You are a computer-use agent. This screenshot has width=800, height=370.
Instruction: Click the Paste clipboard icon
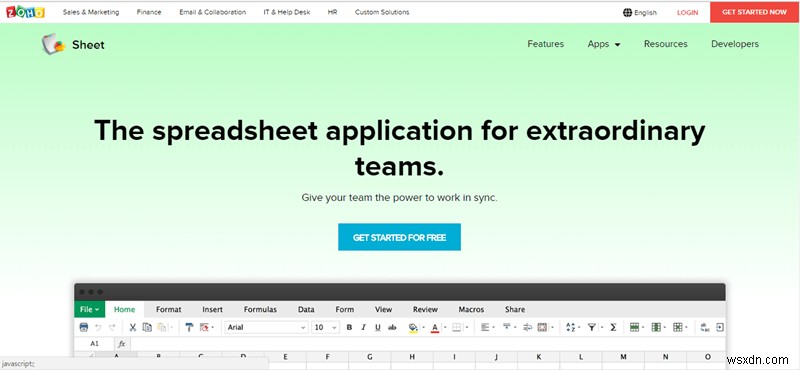click(x=161, y=327)
